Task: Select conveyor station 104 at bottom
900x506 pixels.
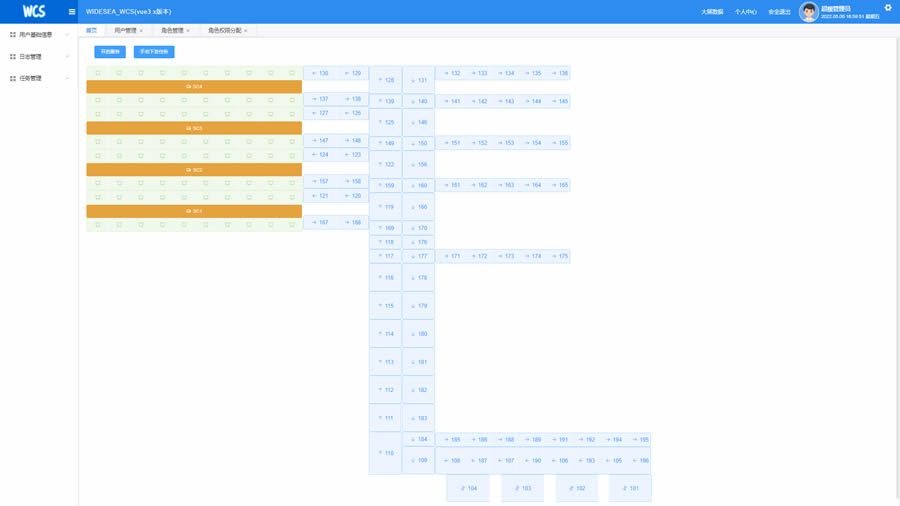Action: 468,488
